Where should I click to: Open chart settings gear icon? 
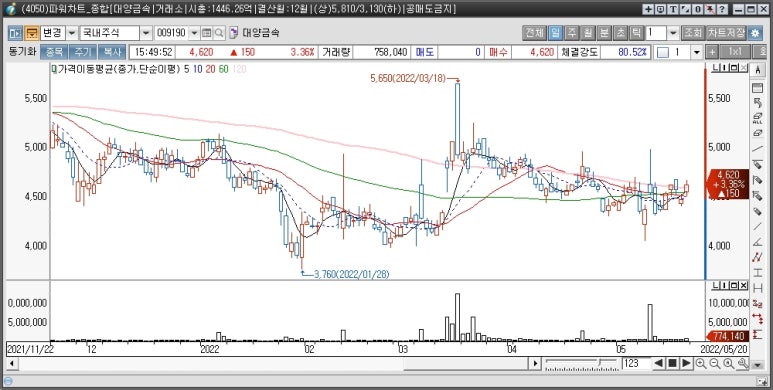click(755, 33)
